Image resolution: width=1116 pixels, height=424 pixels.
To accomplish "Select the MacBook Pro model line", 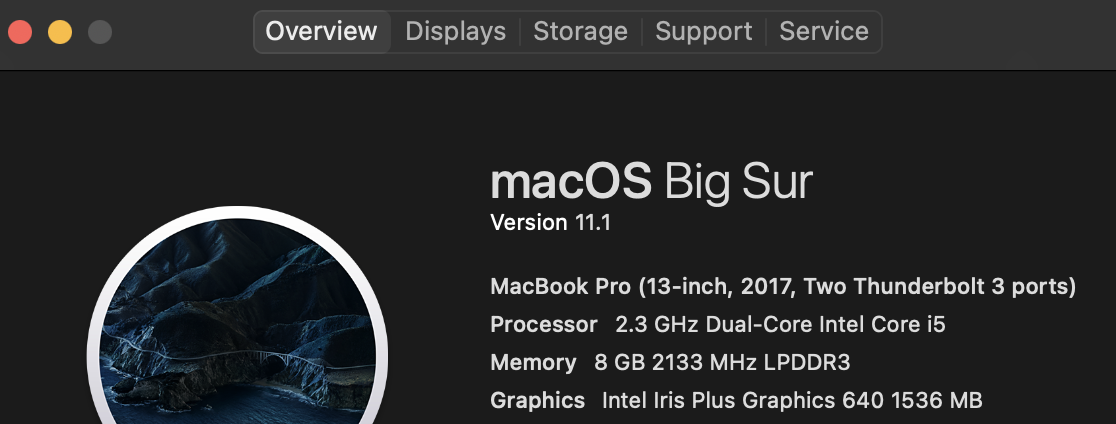I will pos(782,287).
